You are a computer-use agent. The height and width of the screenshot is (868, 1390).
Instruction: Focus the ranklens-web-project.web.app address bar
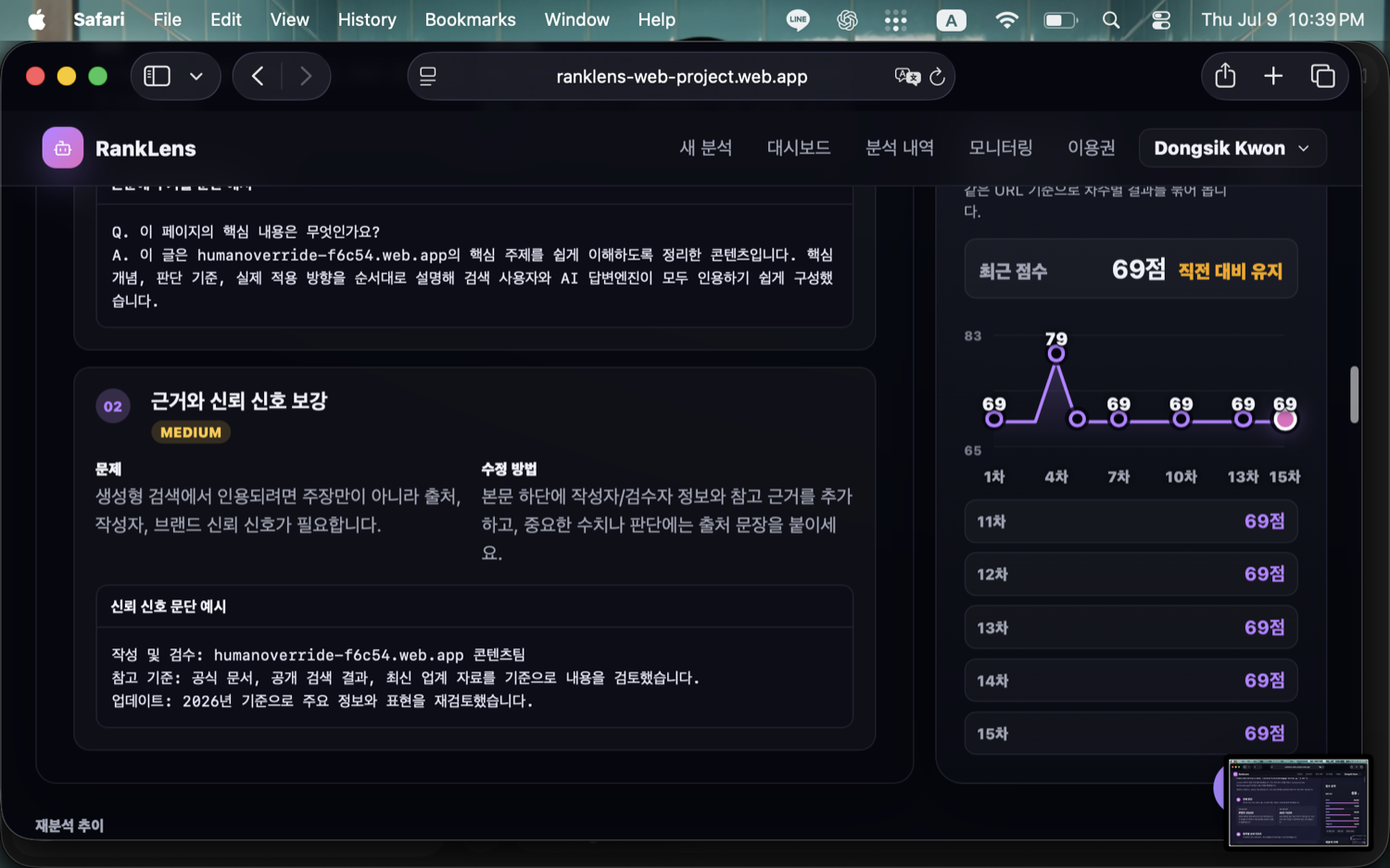(681, 77)
